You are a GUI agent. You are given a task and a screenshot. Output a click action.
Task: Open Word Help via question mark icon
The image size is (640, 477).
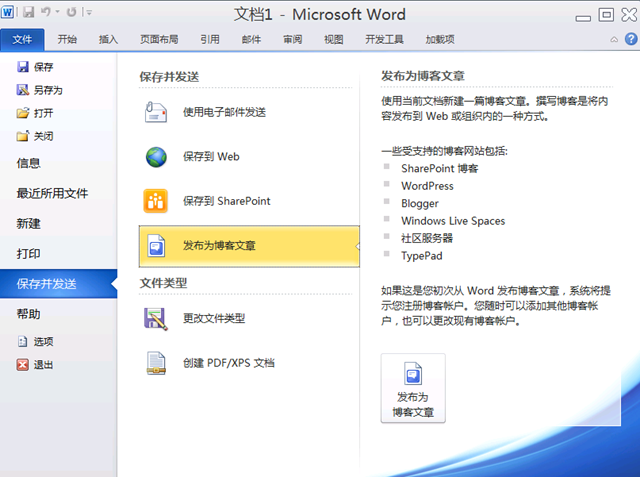point(631,39)
